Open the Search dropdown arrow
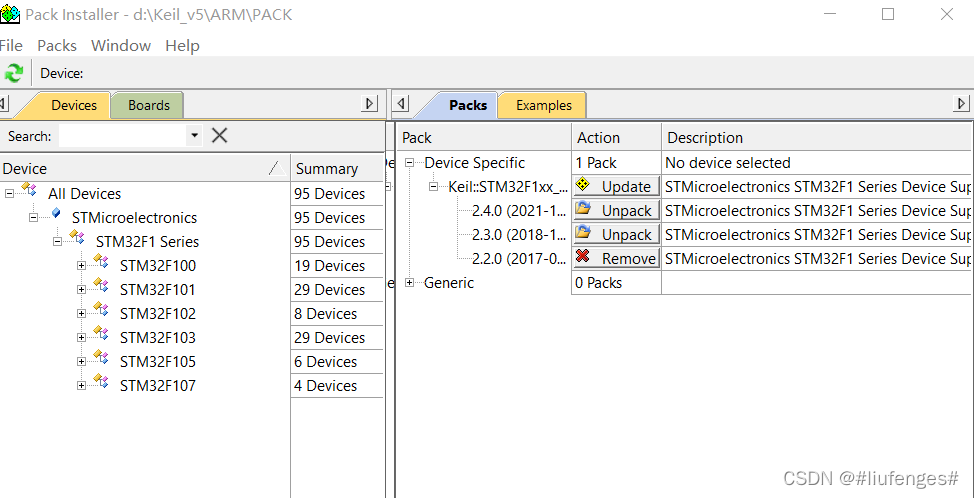 click(194, 135)
